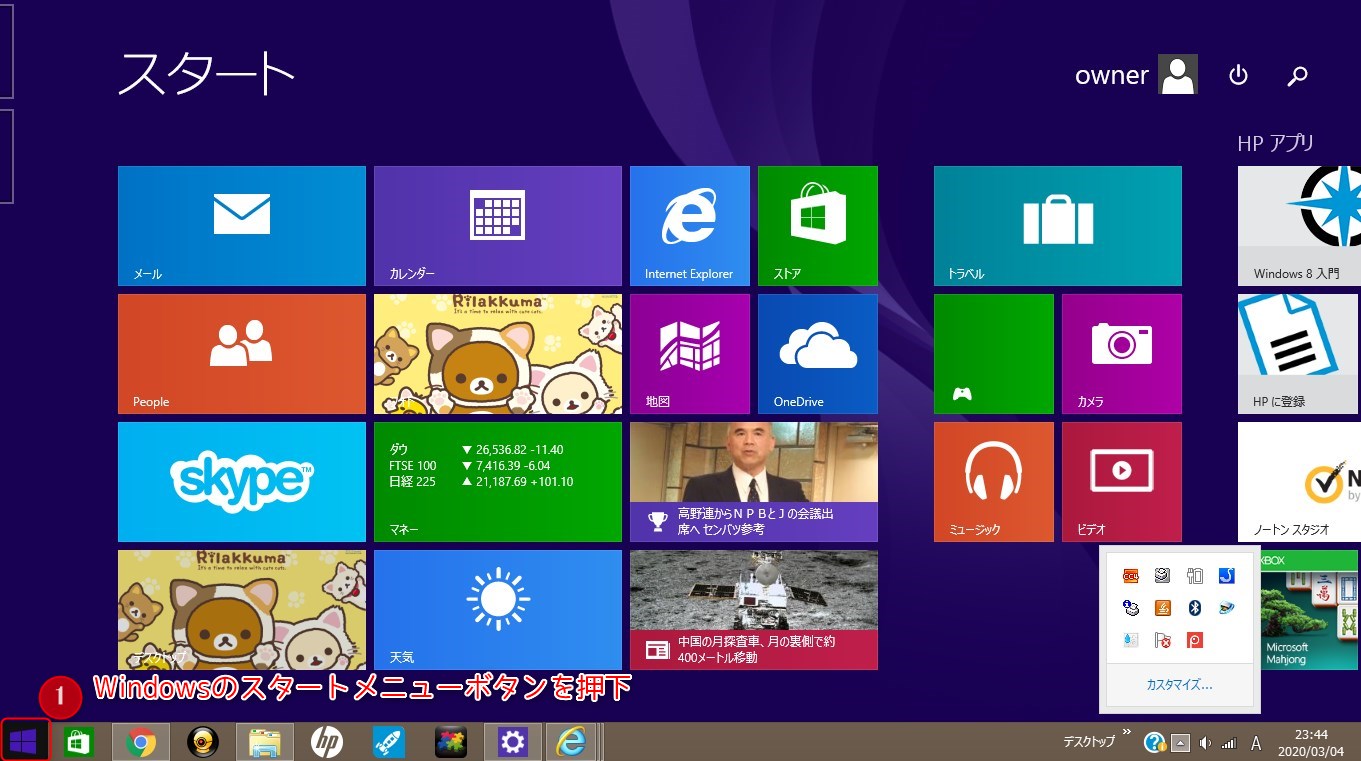
Task: Open the sports news tile about 高野連
Action: 754,482
